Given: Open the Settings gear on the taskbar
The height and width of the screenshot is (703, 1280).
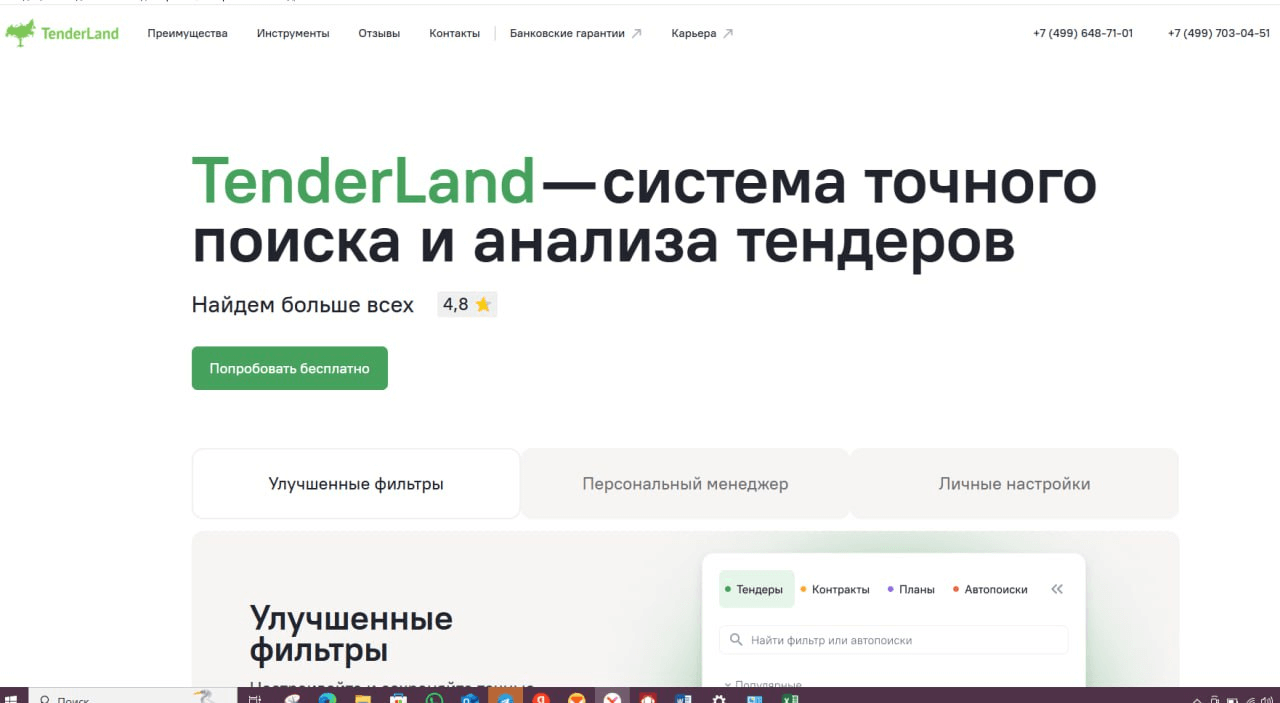Looking at the screenshot, I should coord(719,698).
